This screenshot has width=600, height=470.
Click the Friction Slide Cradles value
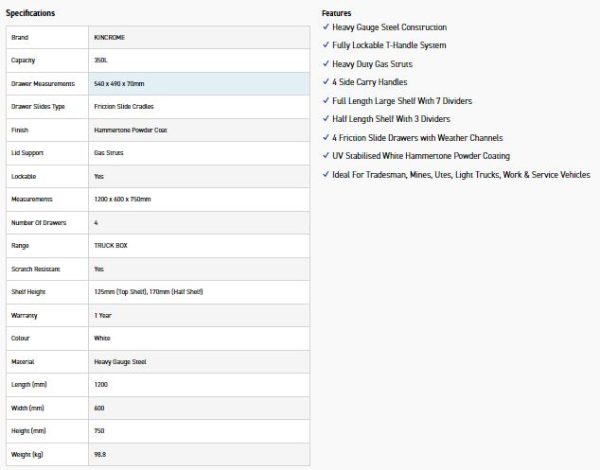pos(124,106)
